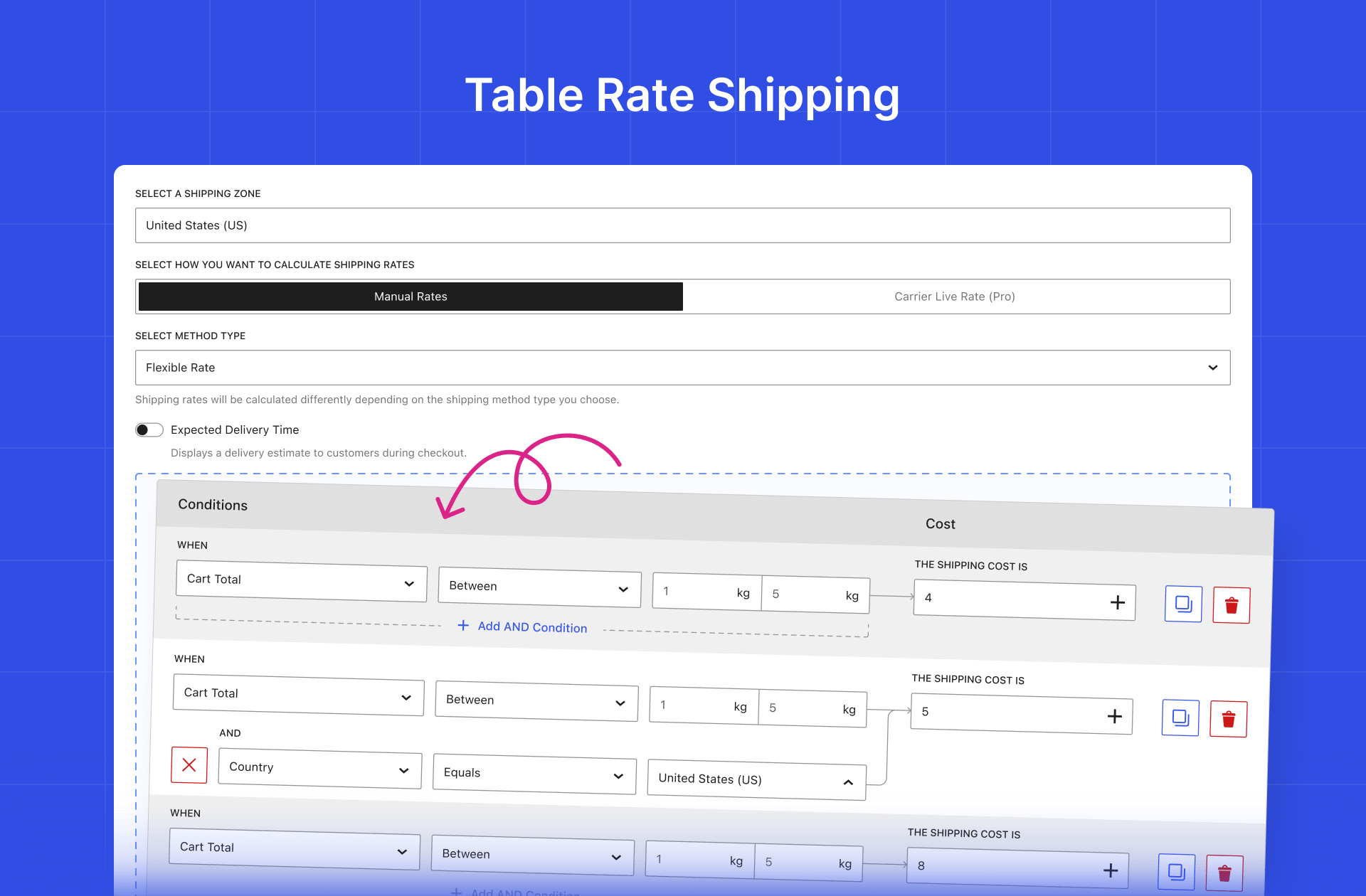Viewport: 1366px width, 896px height.
Task: Edit second rule's minimum weight field
Action: click(704, 705)
